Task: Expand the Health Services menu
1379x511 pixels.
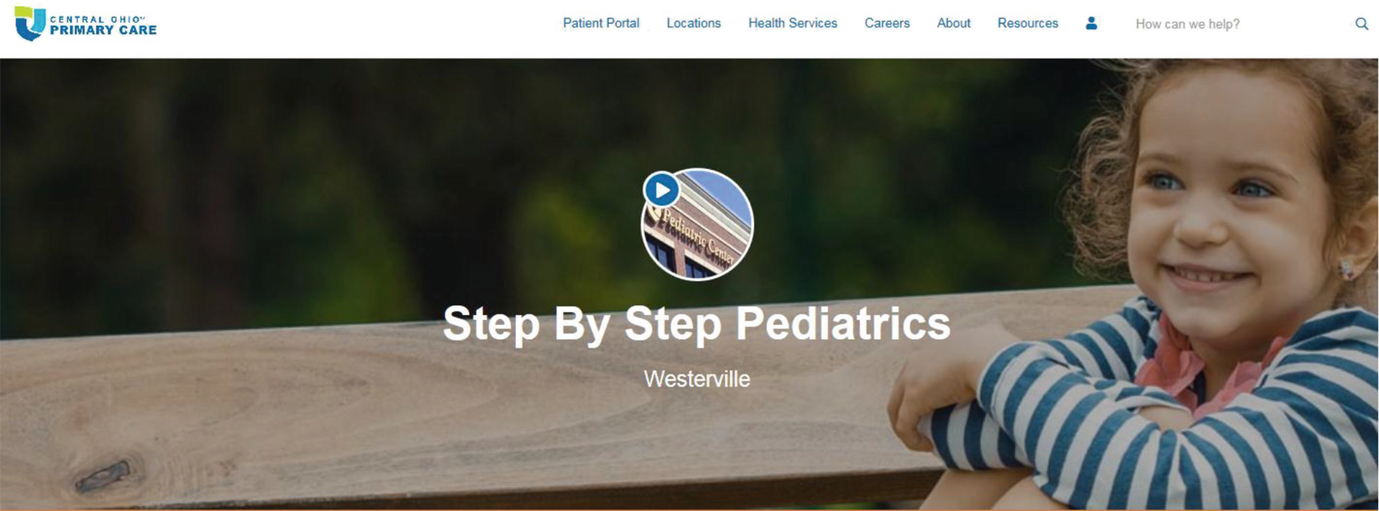Action: pos(793,23)
